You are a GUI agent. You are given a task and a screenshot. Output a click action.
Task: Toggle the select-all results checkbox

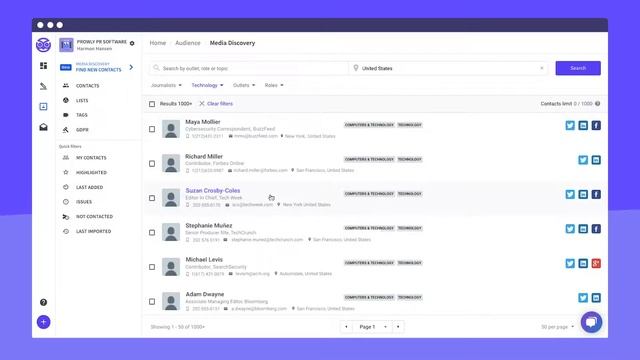tap(152, 104)
